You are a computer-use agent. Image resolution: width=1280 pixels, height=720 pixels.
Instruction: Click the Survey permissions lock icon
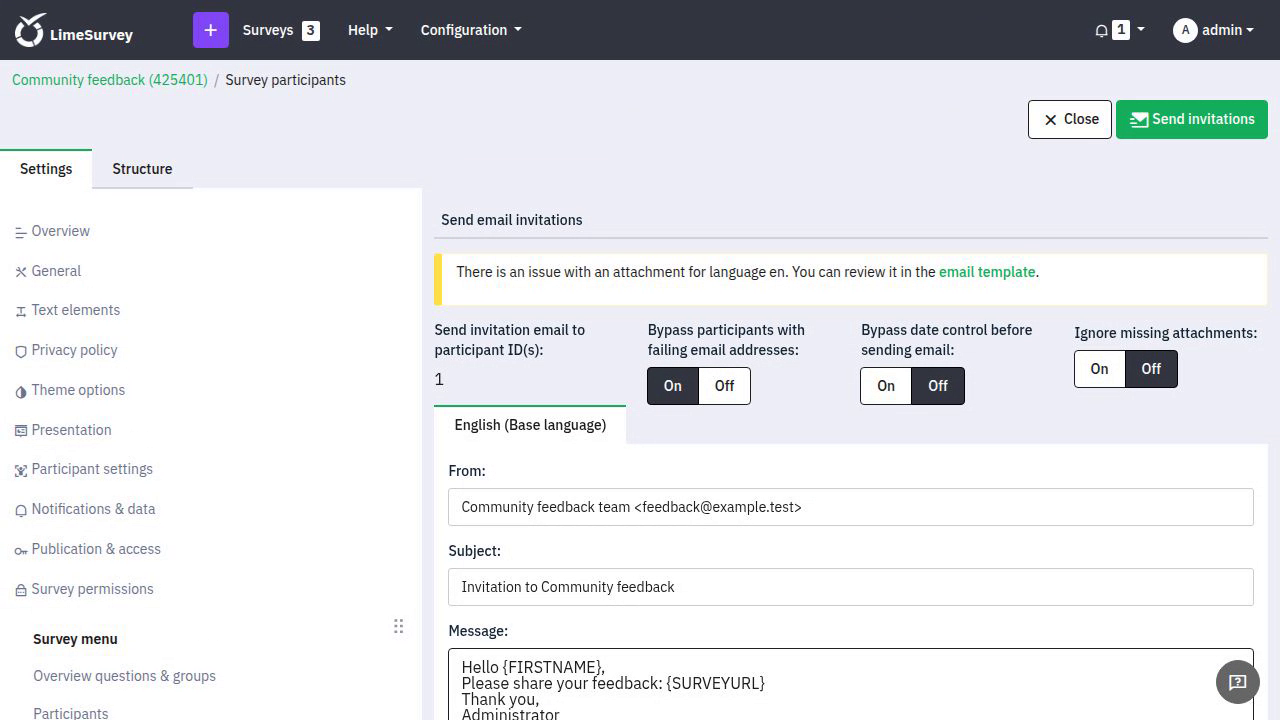click(21, 590)
